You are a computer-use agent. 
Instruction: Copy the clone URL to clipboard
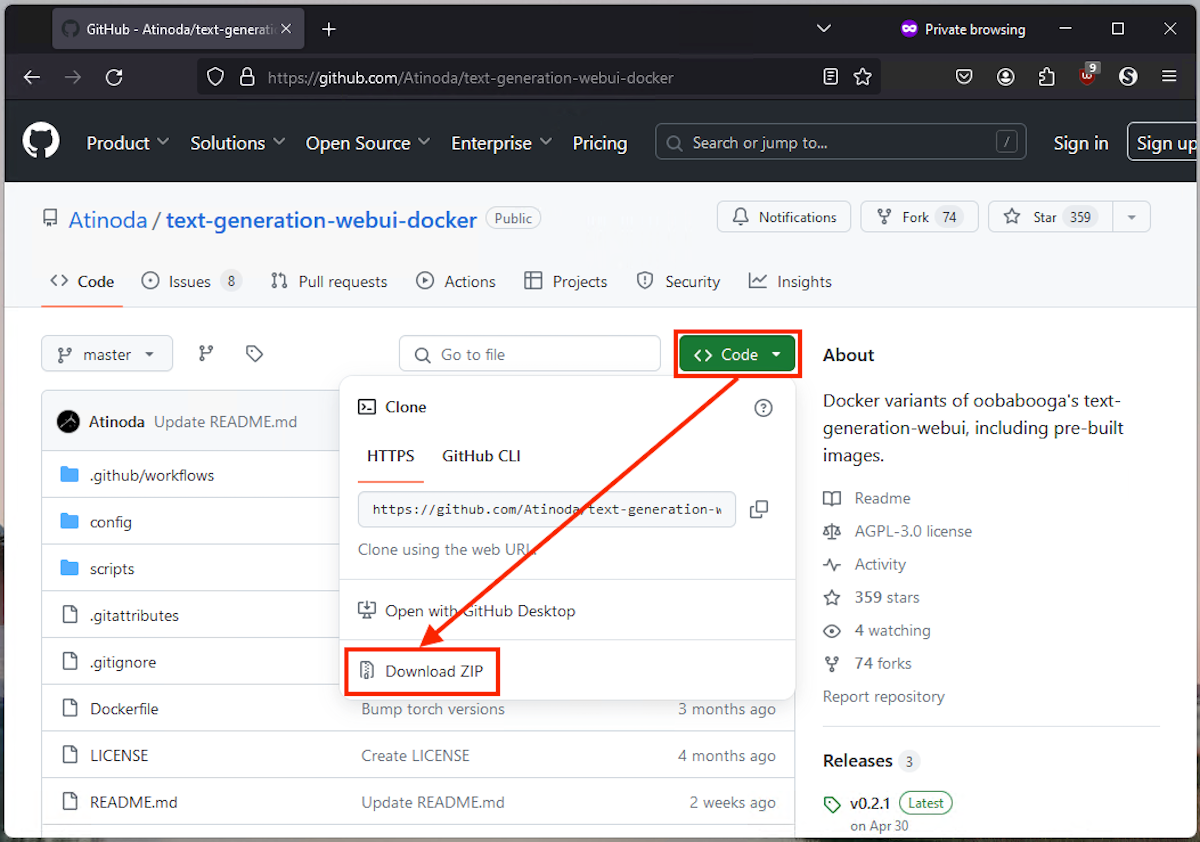tap(758, 509)
